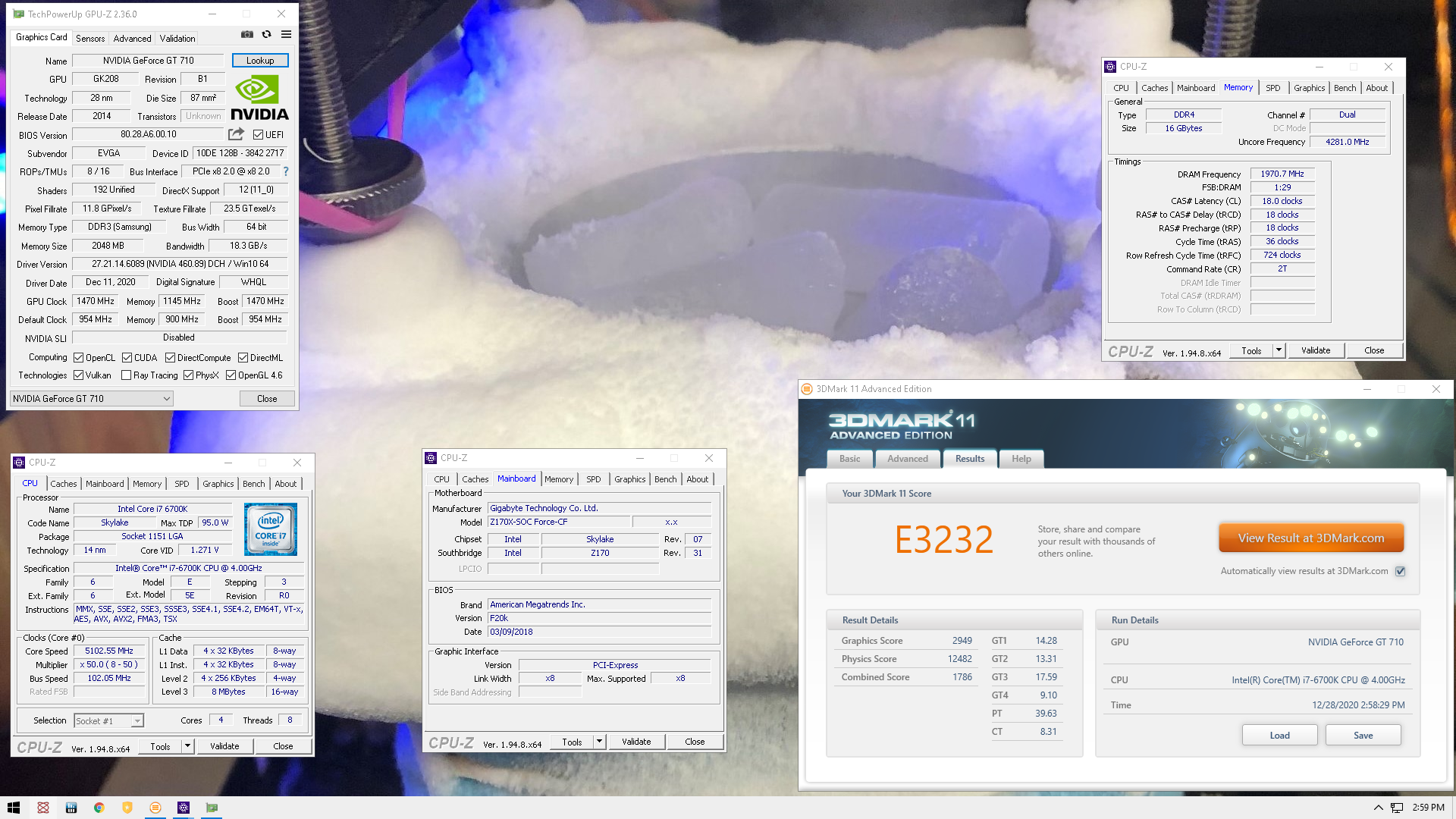Toggle the OpenGL 4.6 checkbox
1456x819 pixels.
click(x=231, y=375)
